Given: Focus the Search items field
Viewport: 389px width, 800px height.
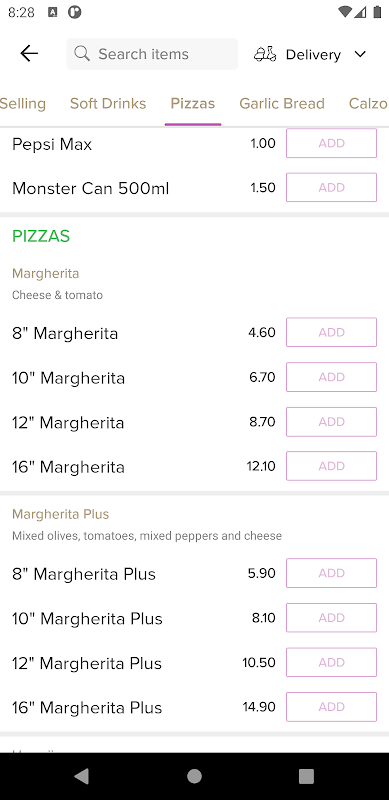Looking at the screenshot, I should (152, 54).
